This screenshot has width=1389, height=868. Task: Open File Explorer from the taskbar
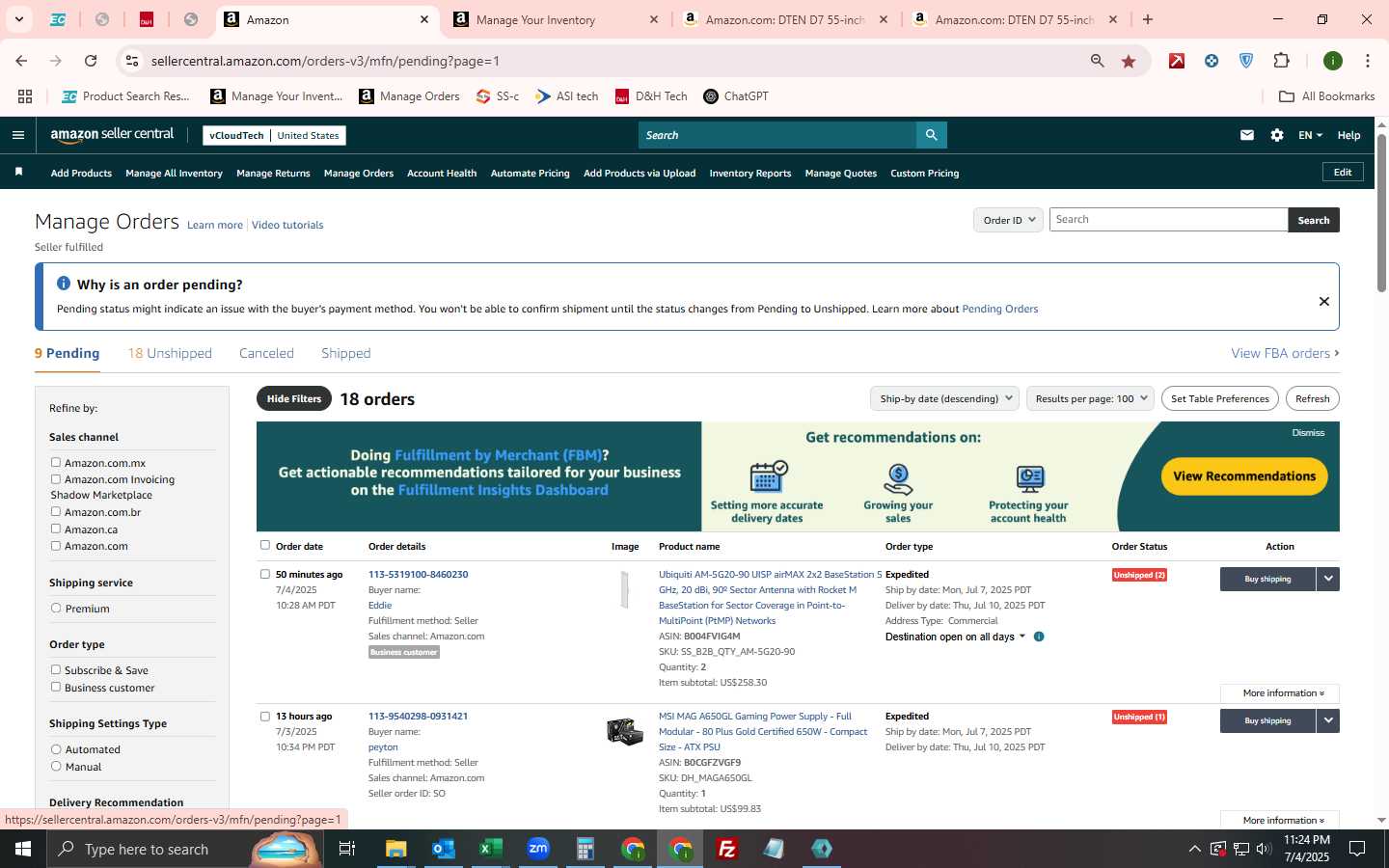point(396,849)
